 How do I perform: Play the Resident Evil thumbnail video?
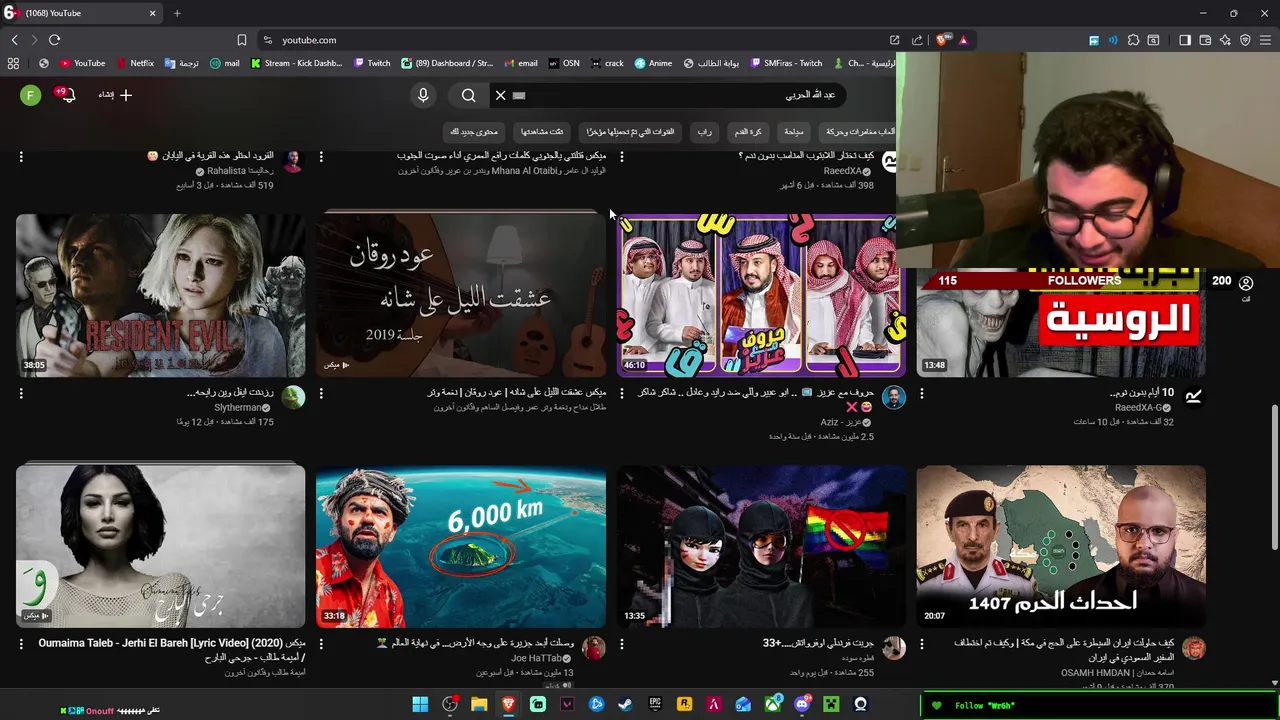[160, 295]
